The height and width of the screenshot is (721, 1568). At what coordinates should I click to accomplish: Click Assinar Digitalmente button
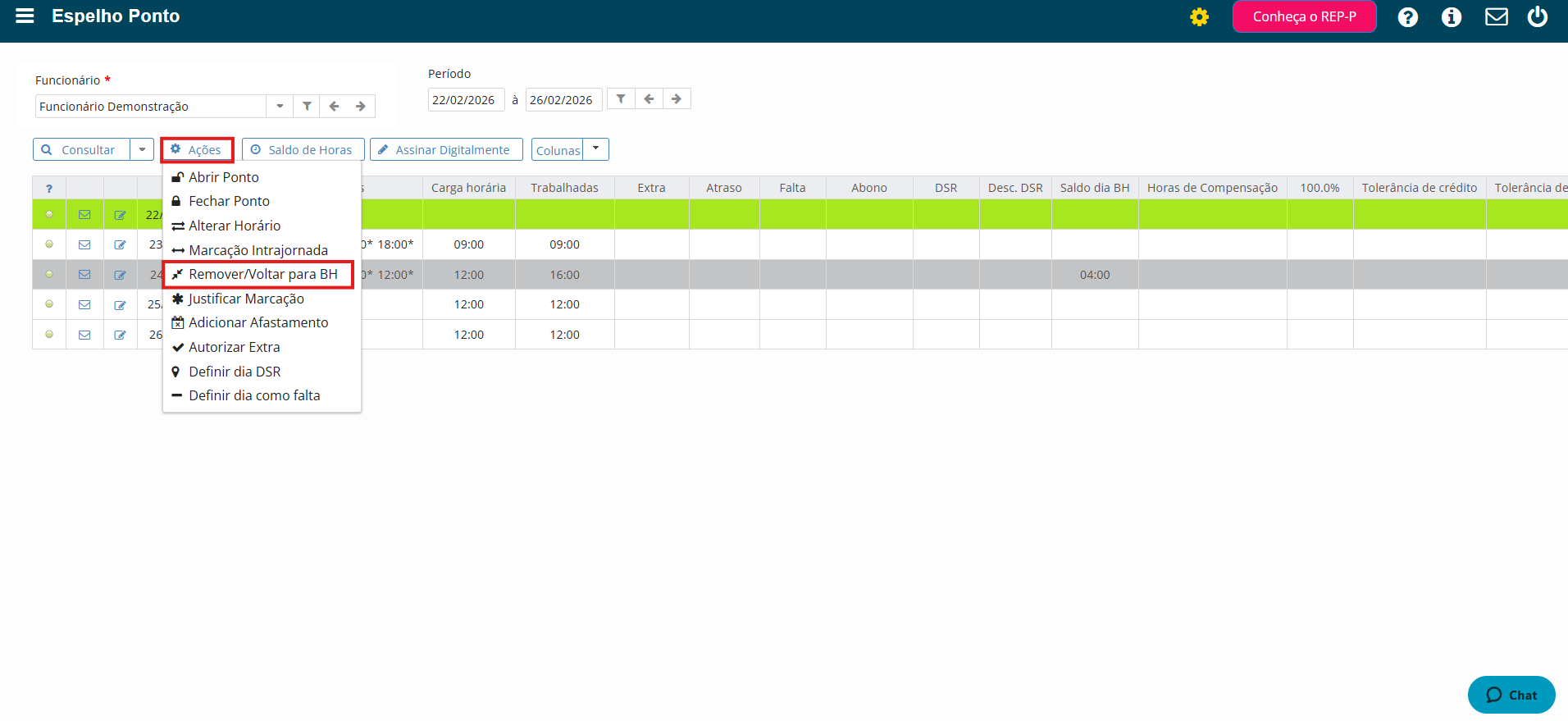point(446,149)
